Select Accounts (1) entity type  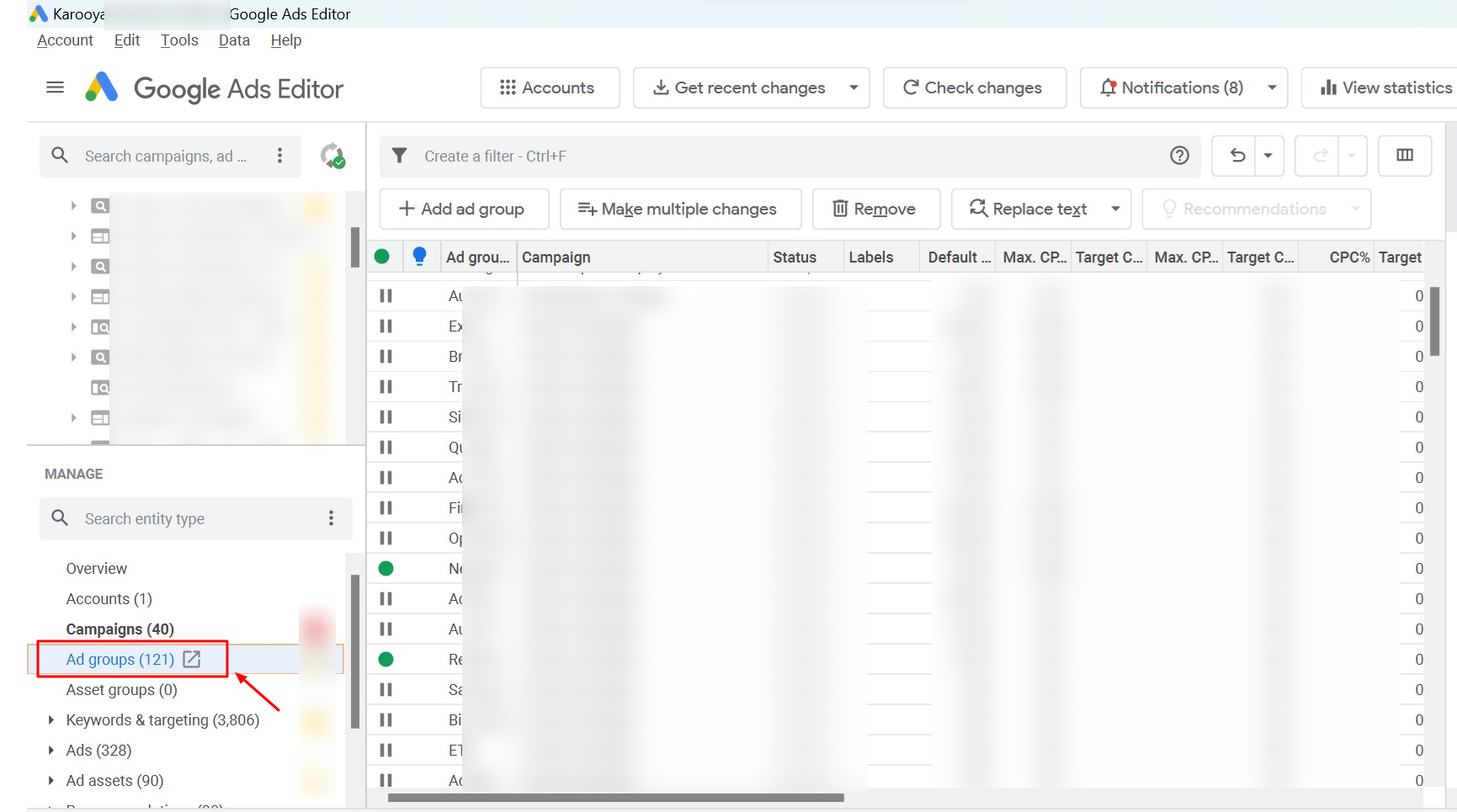tap(109, 599)
